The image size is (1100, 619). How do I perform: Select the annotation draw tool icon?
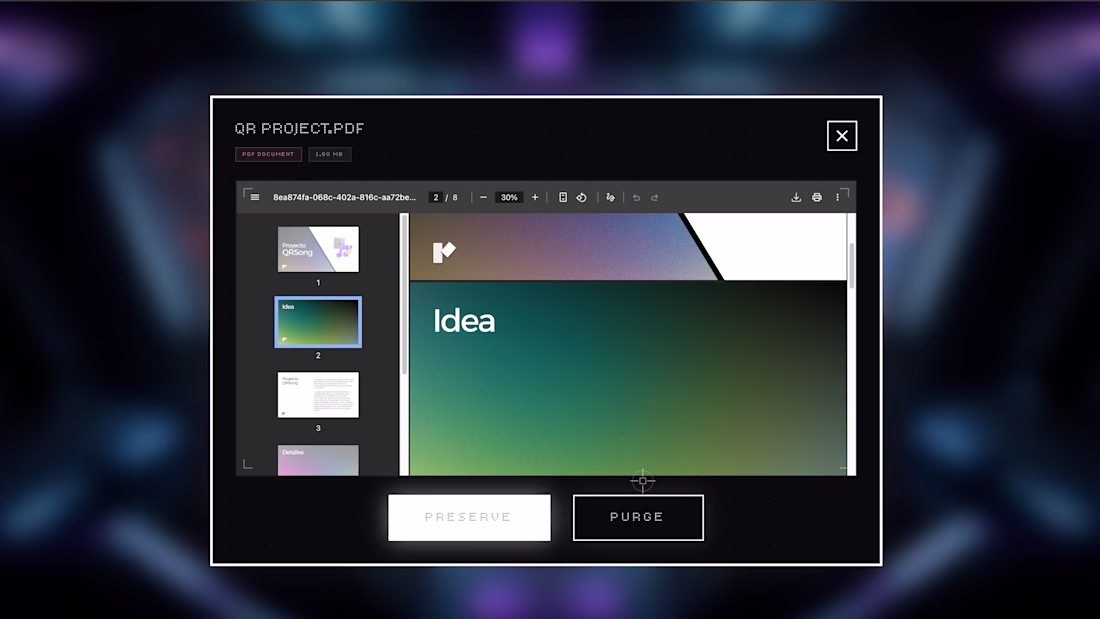610,197
